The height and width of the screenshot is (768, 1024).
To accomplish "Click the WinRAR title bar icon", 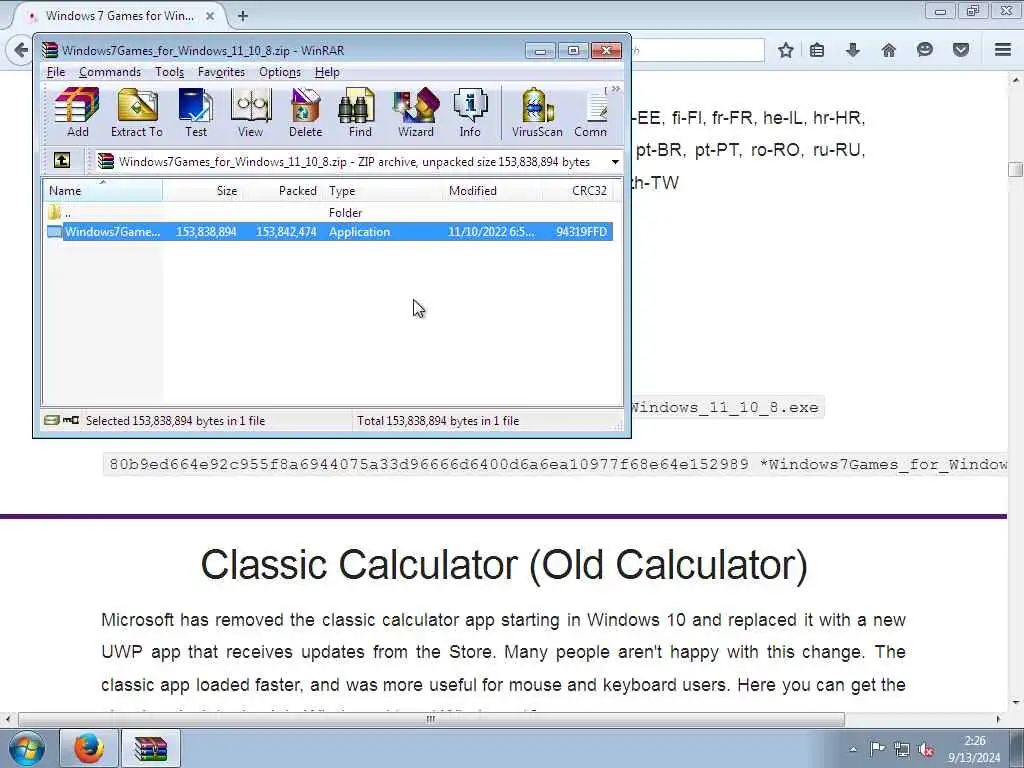I will point(50,50).
